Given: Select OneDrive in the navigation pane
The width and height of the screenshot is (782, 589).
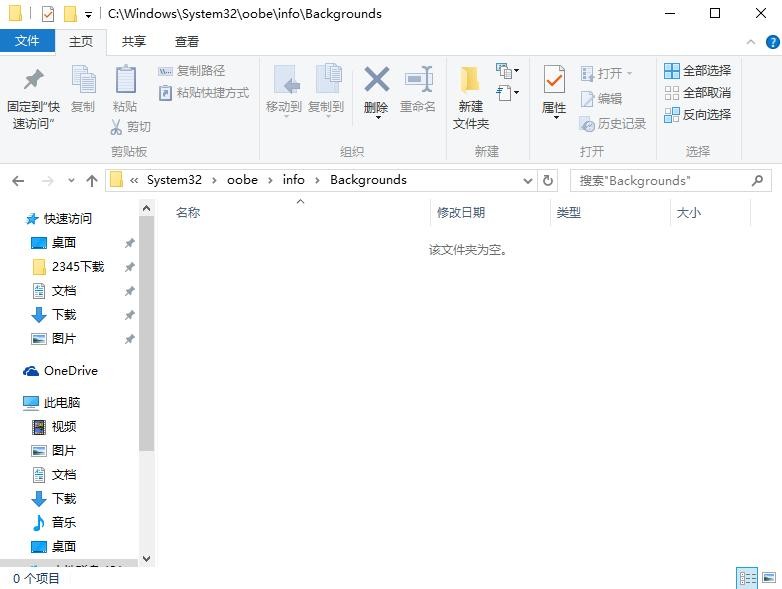Looking at the screenshot, I should click(70, 371).
